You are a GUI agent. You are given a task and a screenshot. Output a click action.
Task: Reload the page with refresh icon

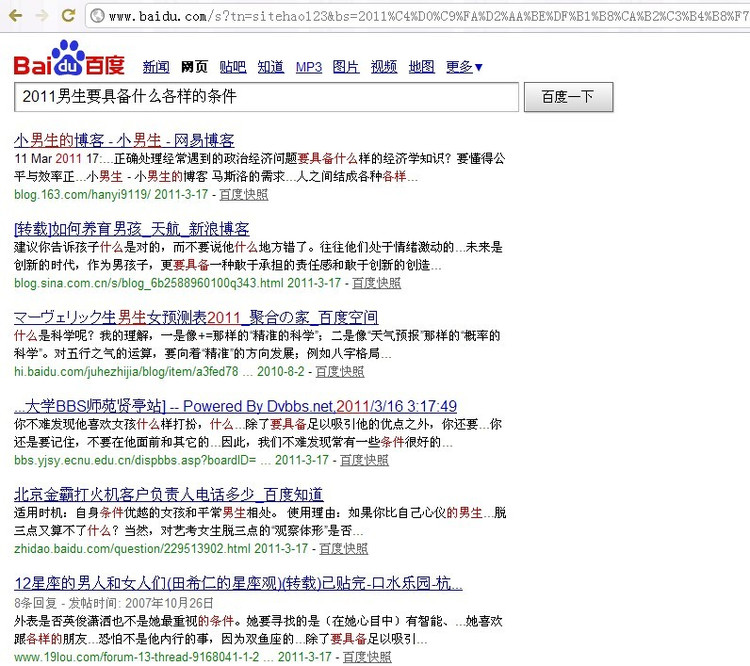pos(68,15)
